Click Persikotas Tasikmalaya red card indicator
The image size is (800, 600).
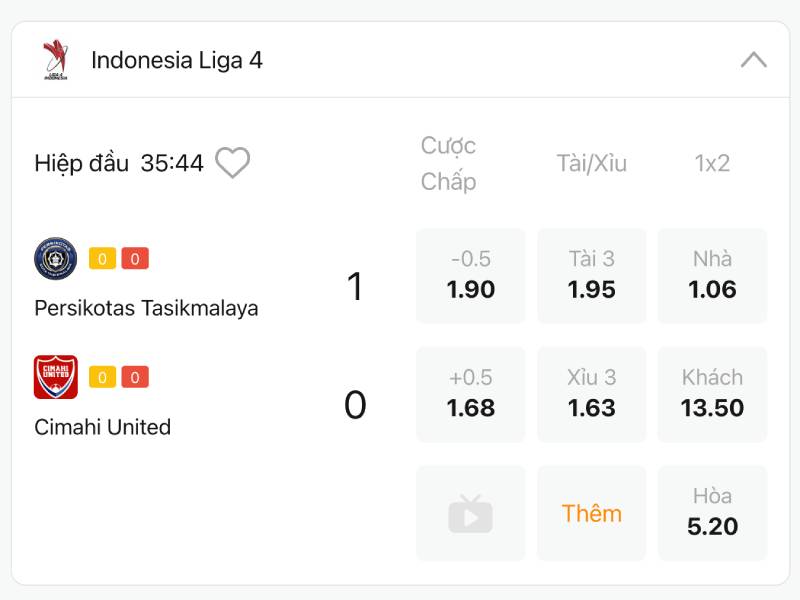[135, 259]
